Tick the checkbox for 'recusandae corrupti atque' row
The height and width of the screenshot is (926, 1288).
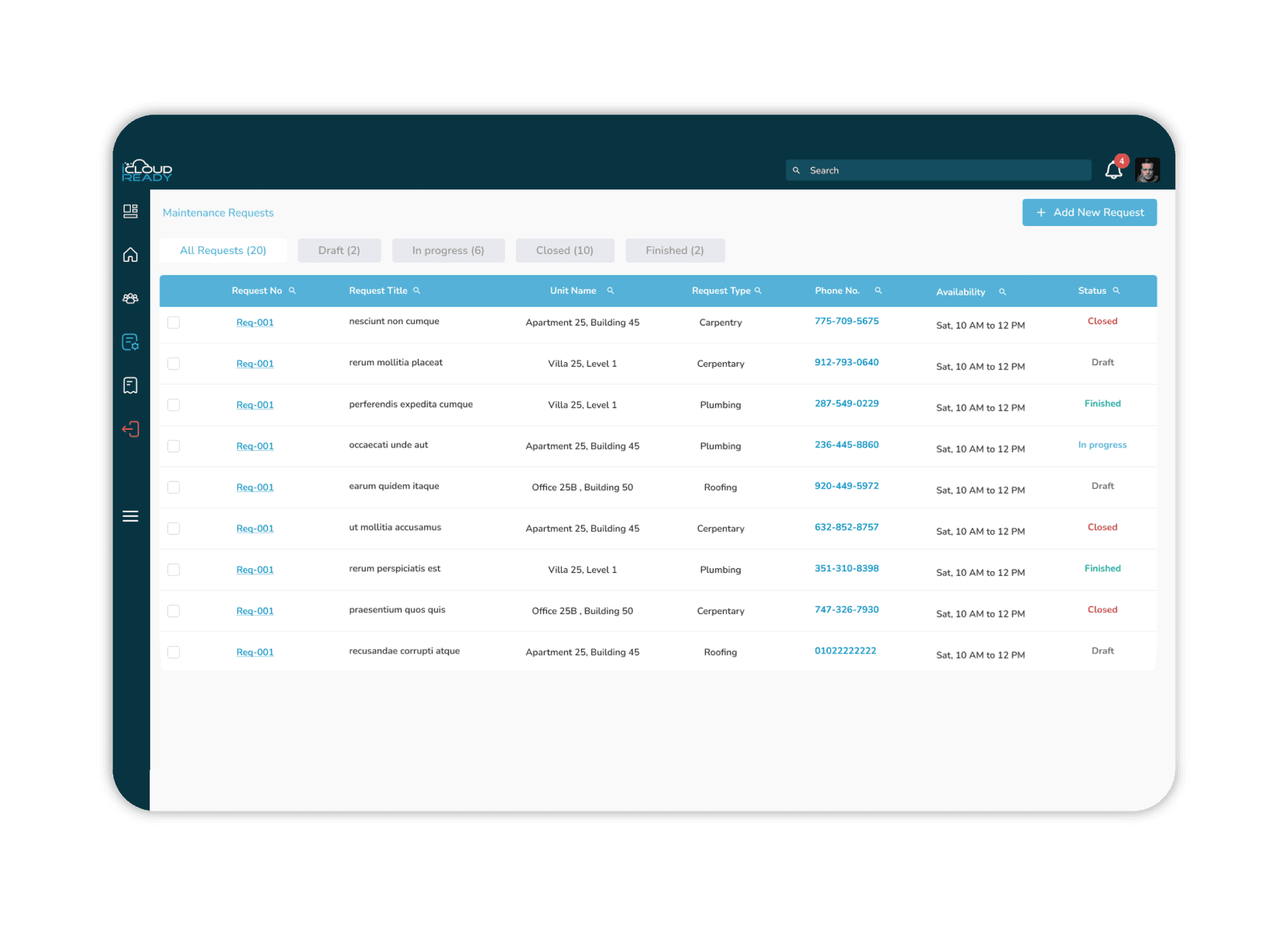pyautogui.click(x=173, y=651)
